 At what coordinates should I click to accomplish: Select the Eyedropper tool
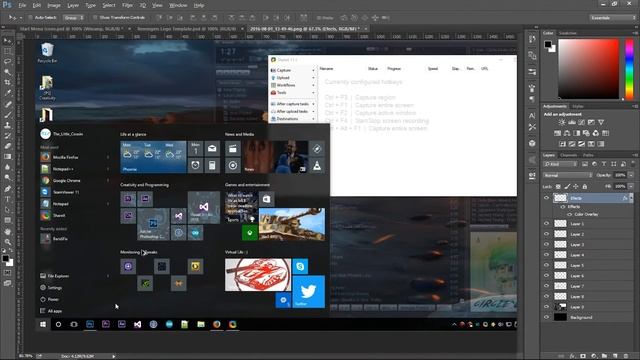click(x=7, y=93)
